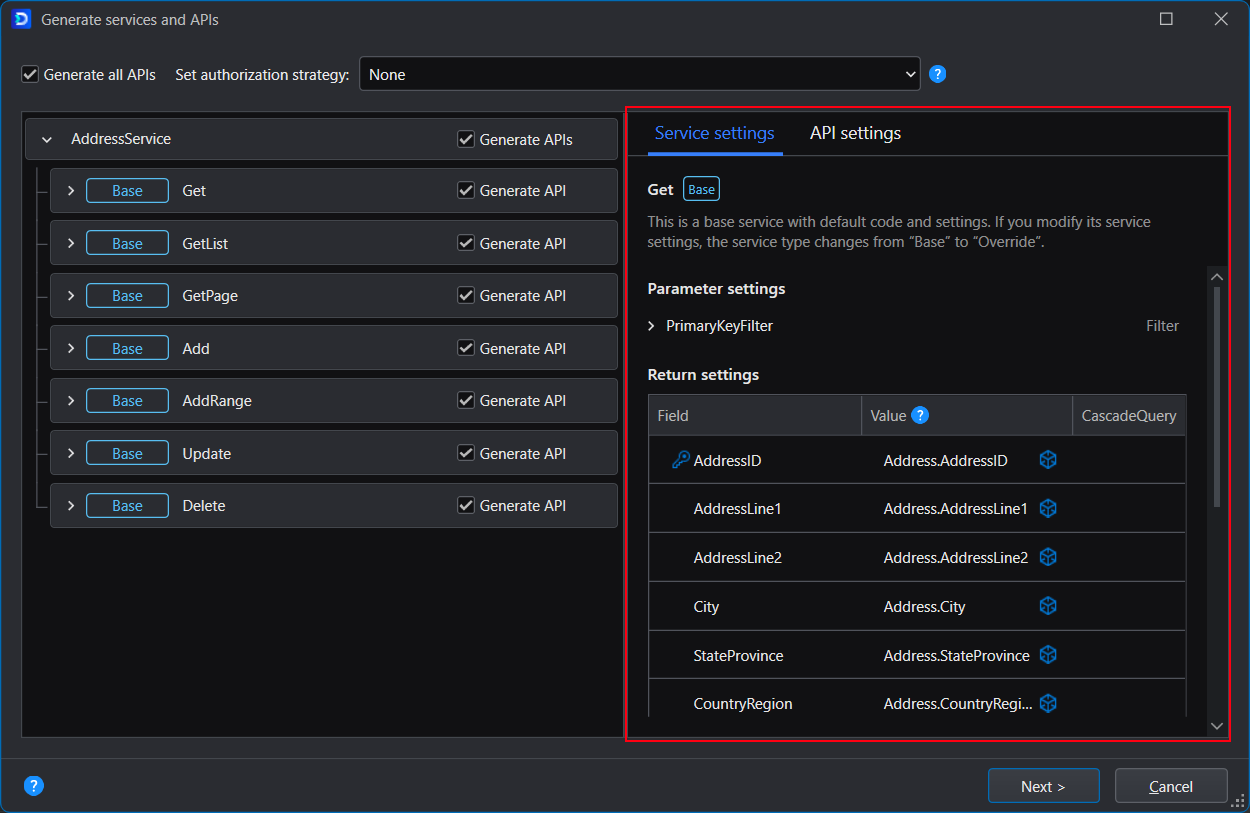Toggle the Generate all APIs checkbox
The height and width of the screenshot is (813, 1250).
pyautogui.click(x=30, y=74)
